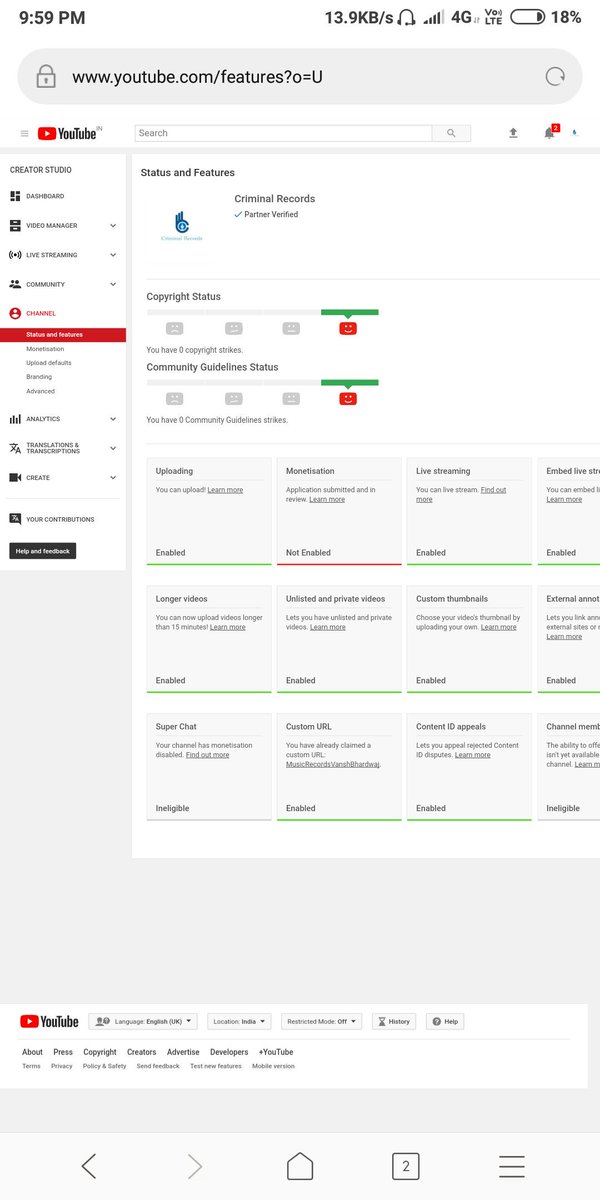Screen dimensions: 600x1200
Task: Click the Help and feedback button
Action: coord(43,551)
